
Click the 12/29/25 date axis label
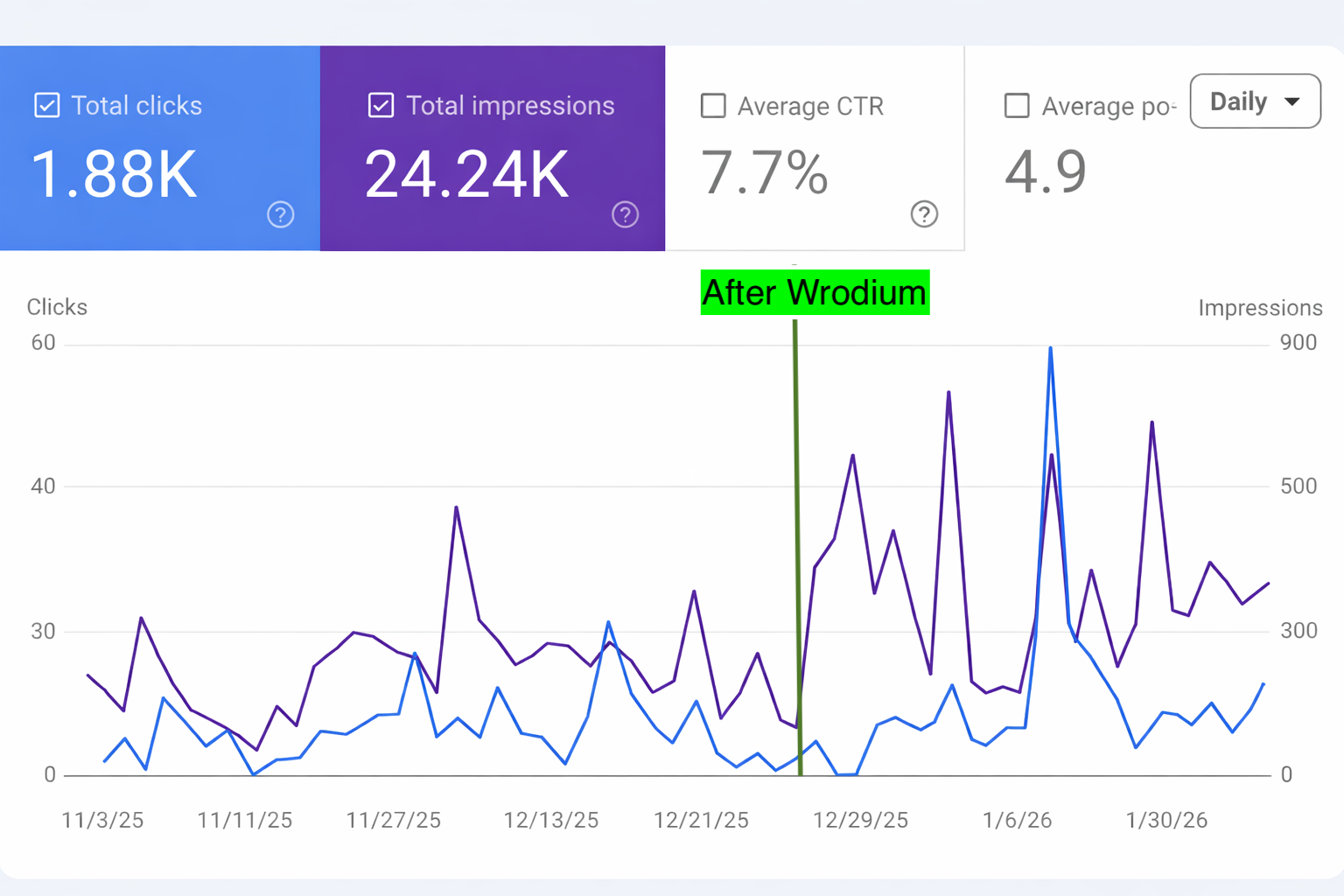[860, 820]
